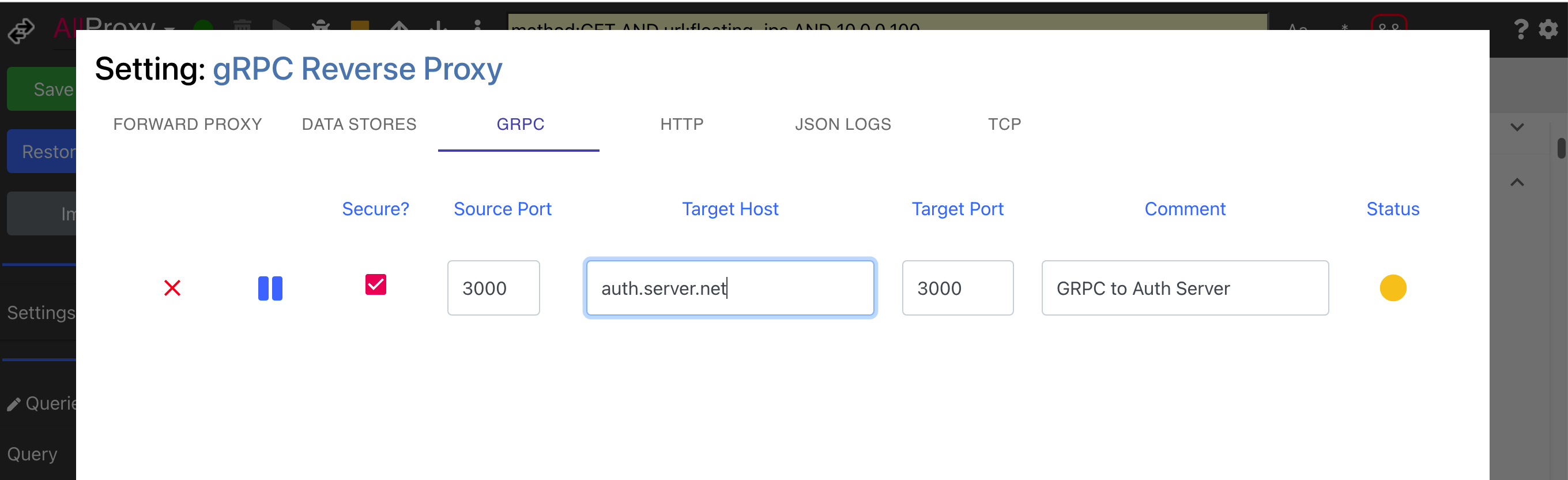Click the yellow status indicator circle

point(1393,288)
